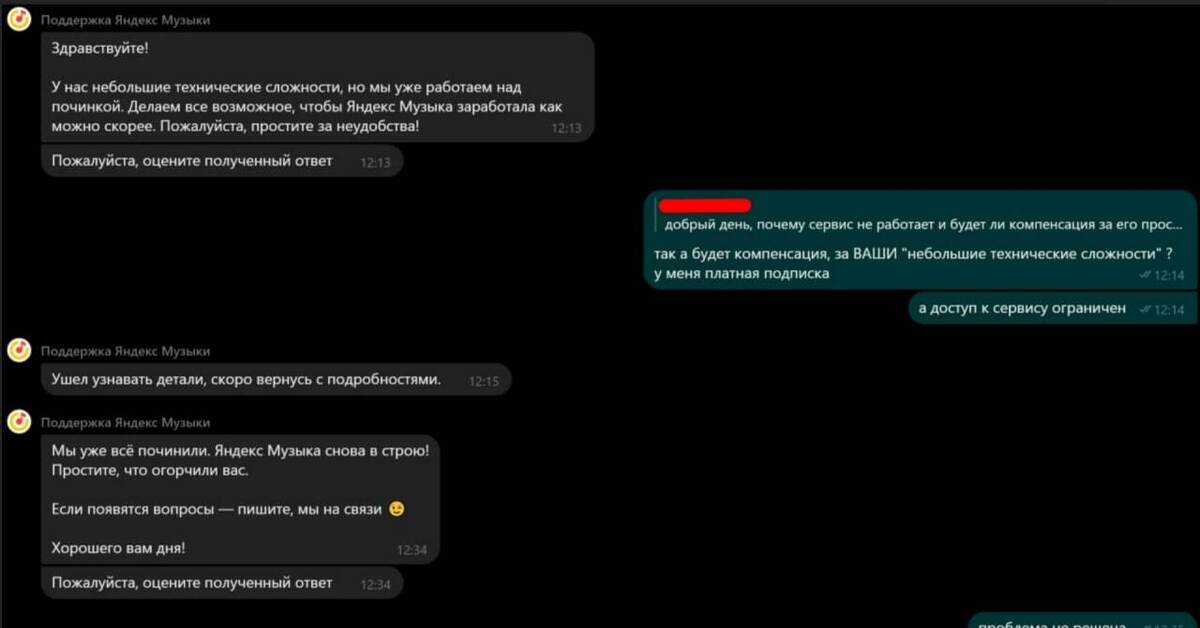Click the red redacted name in the quote
Image resolution: width=1200 pixels, height=628 pixels.
click(x=706, y=206)
